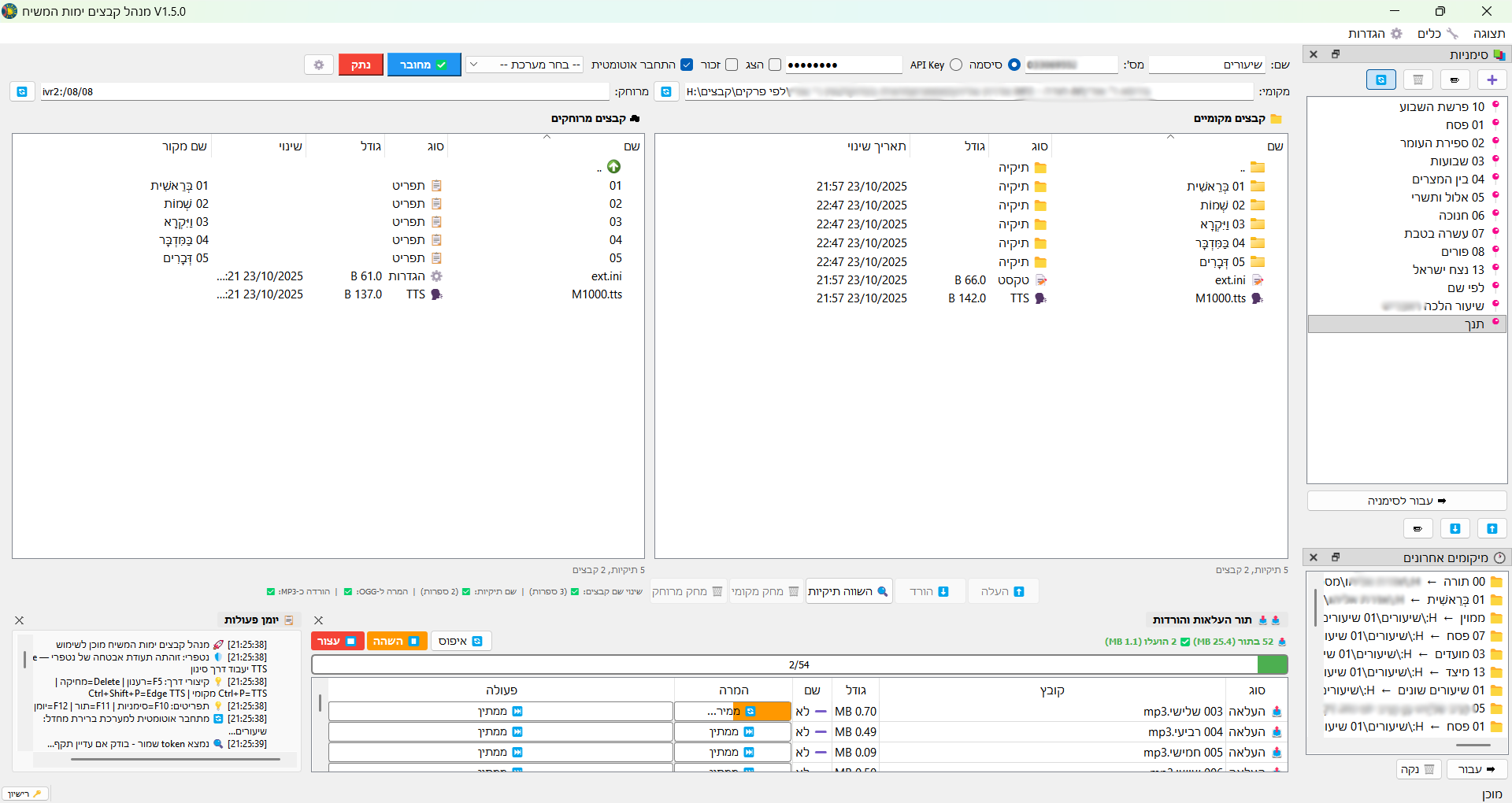Move bookmark down with blue arrow icon
The image size is (1512, 803).
pyautogui.click(x=1455, y=528)
